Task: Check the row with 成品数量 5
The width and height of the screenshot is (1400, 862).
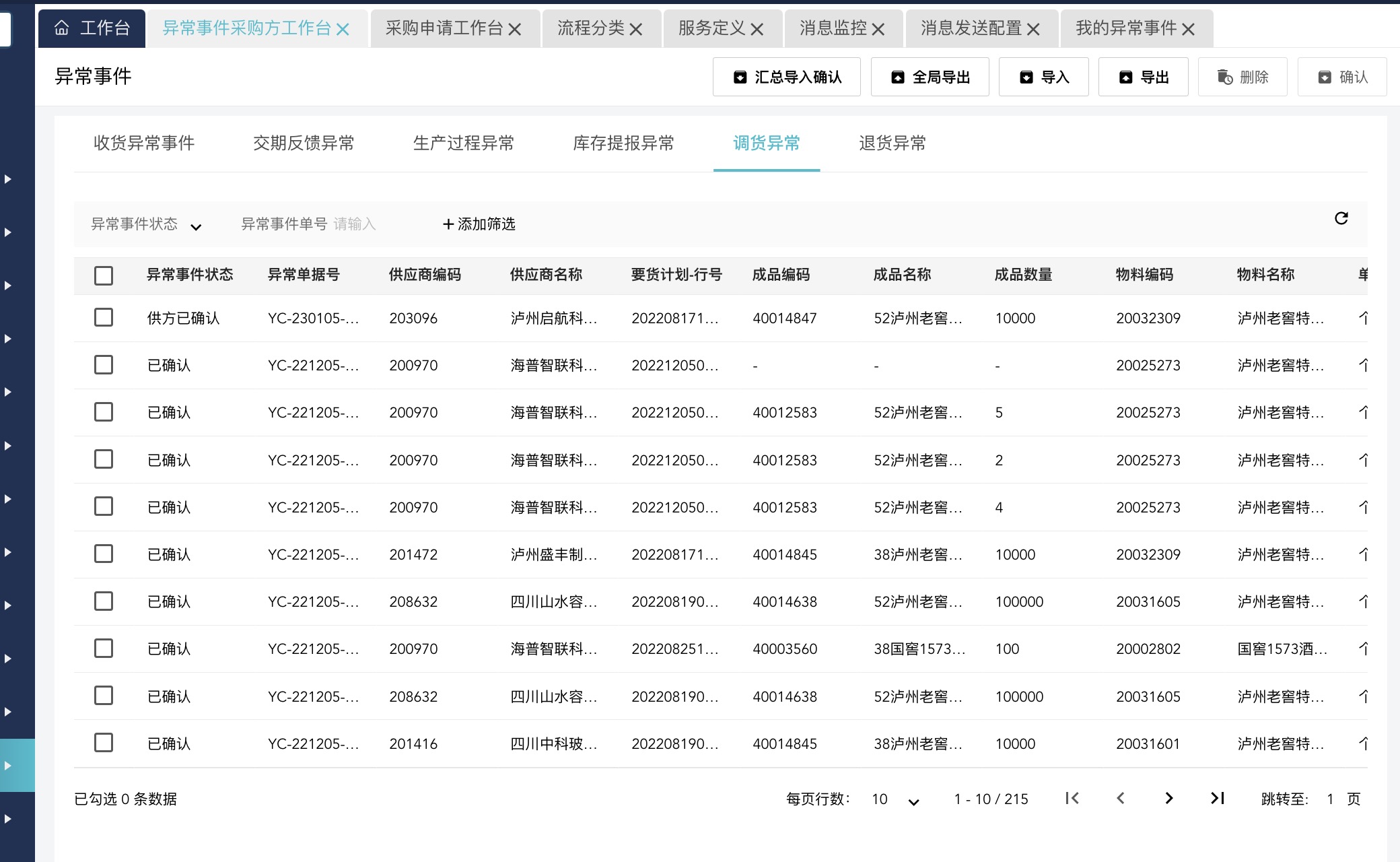Action: click(104, 412)
